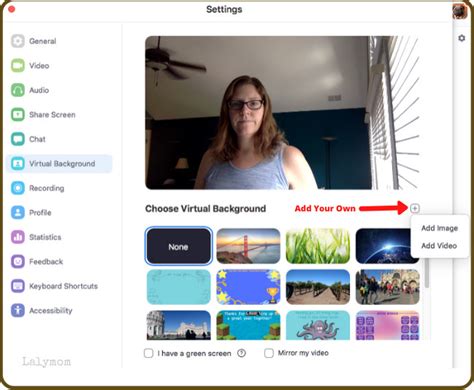Viewport: 474px width, 390px height.
Task: Click the Share Screen icon
Action: (18, 115)
